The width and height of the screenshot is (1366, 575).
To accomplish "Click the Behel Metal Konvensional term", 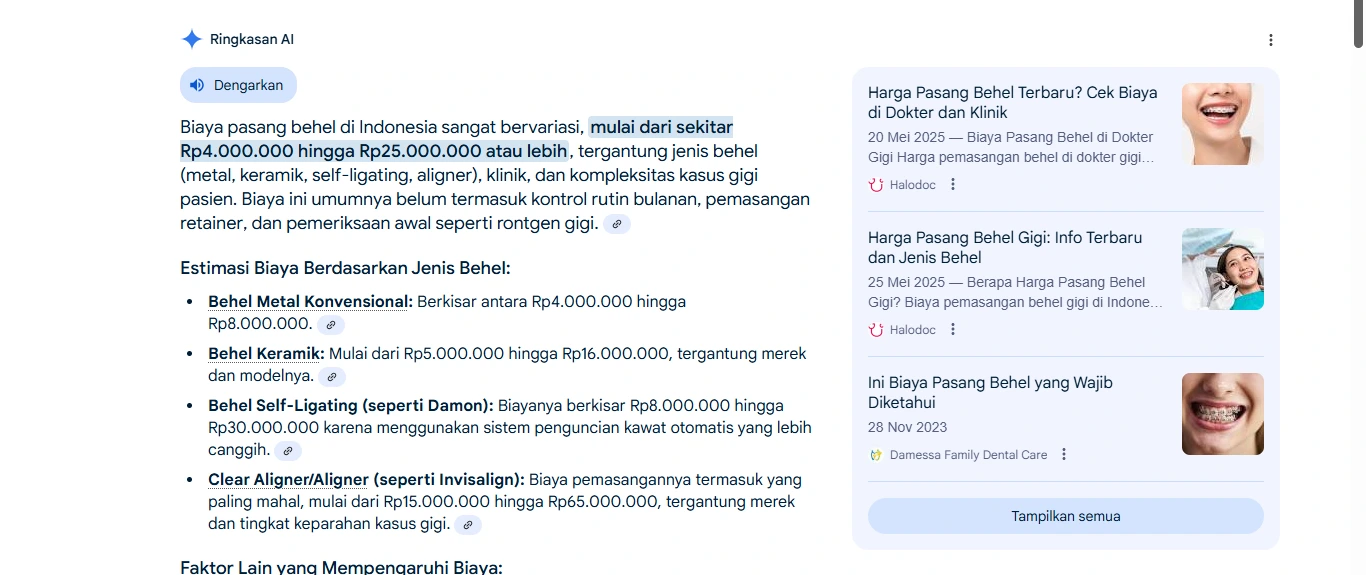I will (310, 301).
